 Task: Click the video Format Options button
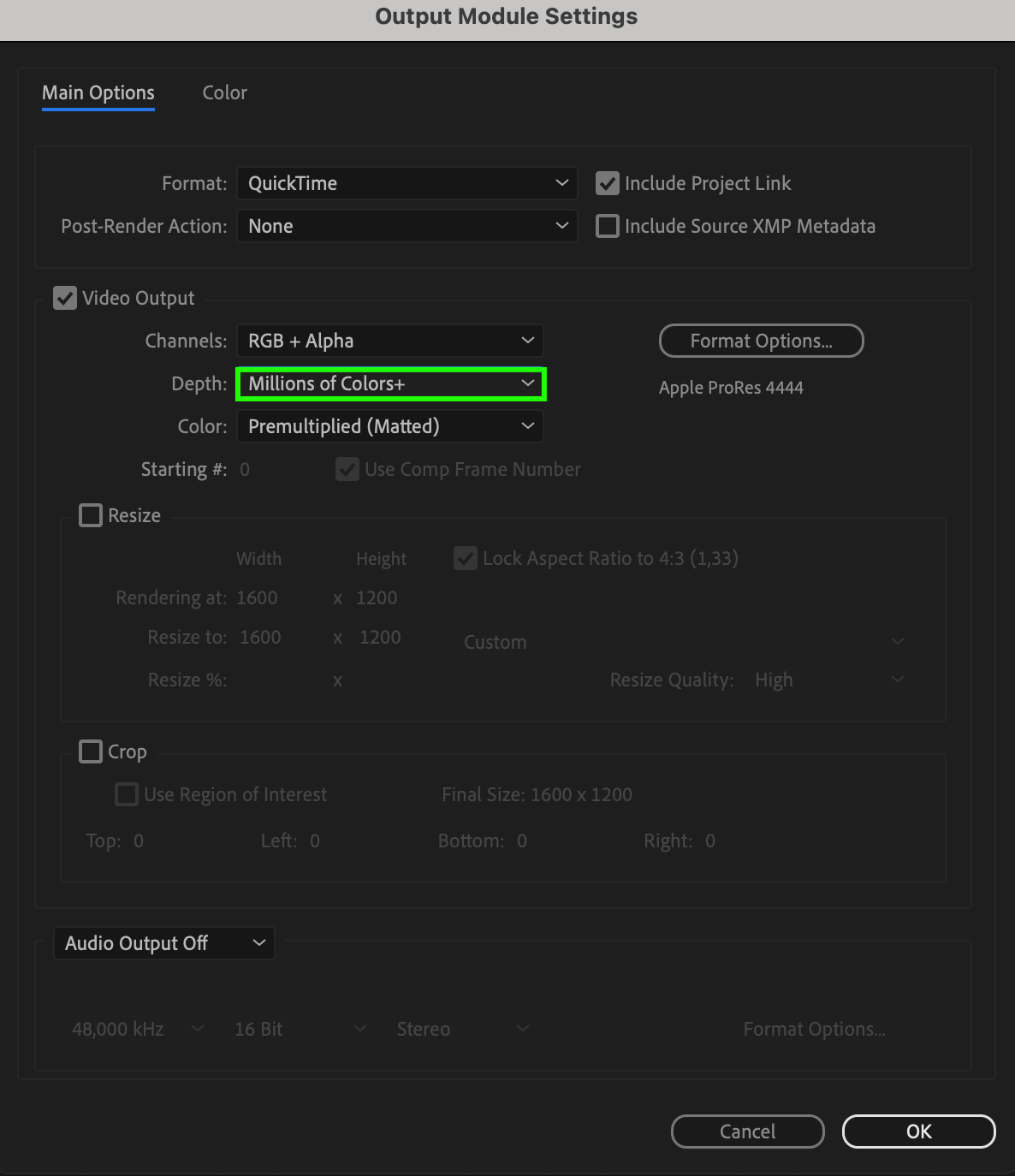(x=761, y=341)
